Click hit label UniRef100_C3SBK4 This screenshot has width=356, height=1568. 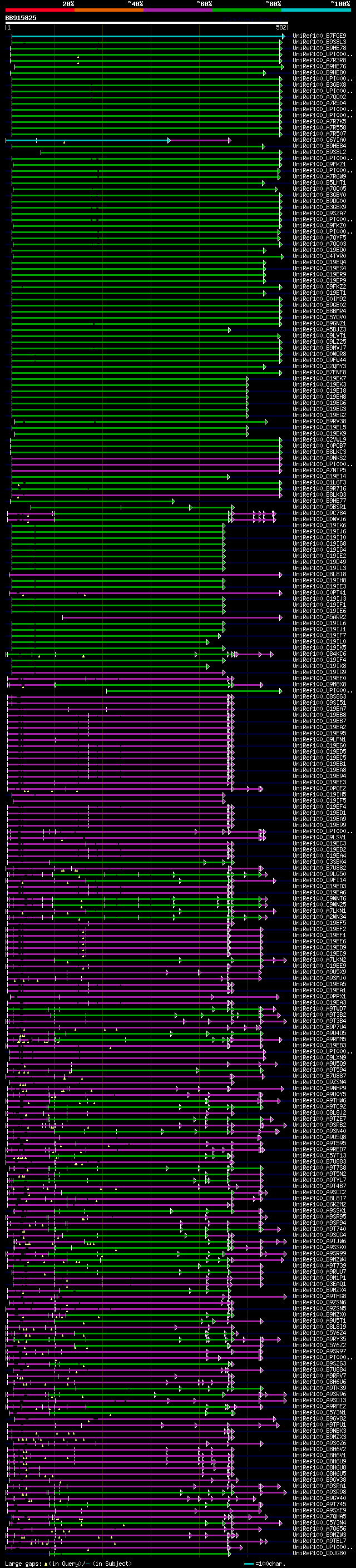tap(319, 861)
